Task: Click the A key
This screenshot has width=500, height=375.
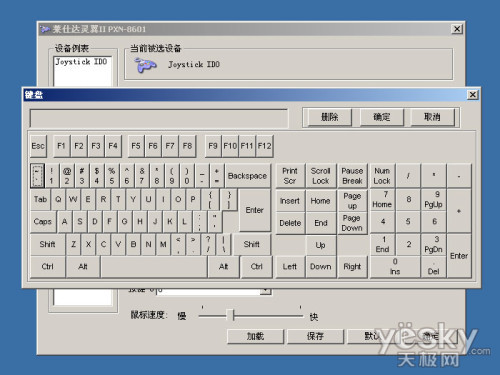Action: click(65, 222)
